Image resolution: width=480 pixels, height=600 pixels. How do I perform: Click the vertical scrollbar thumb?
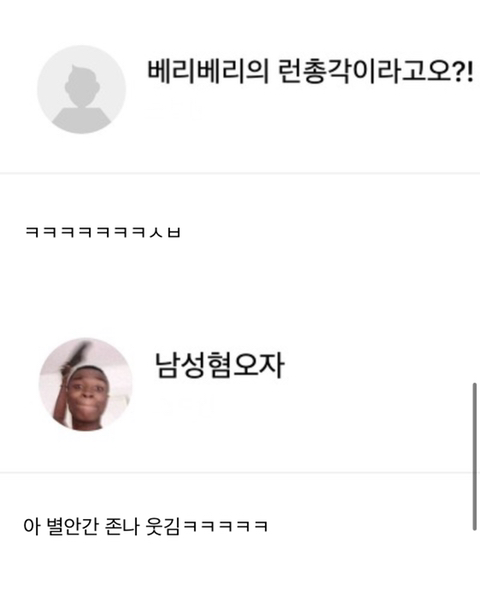pyautogui.click(x=475, y=456)
